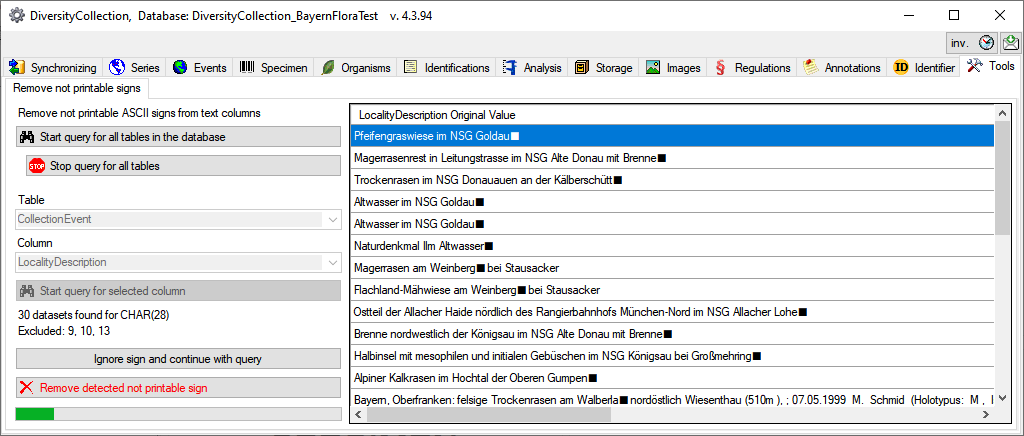Expand the Table dropdown showing CollectionEvent
The height and width of the screenshot is (436, 1024).
pos(330,219)
